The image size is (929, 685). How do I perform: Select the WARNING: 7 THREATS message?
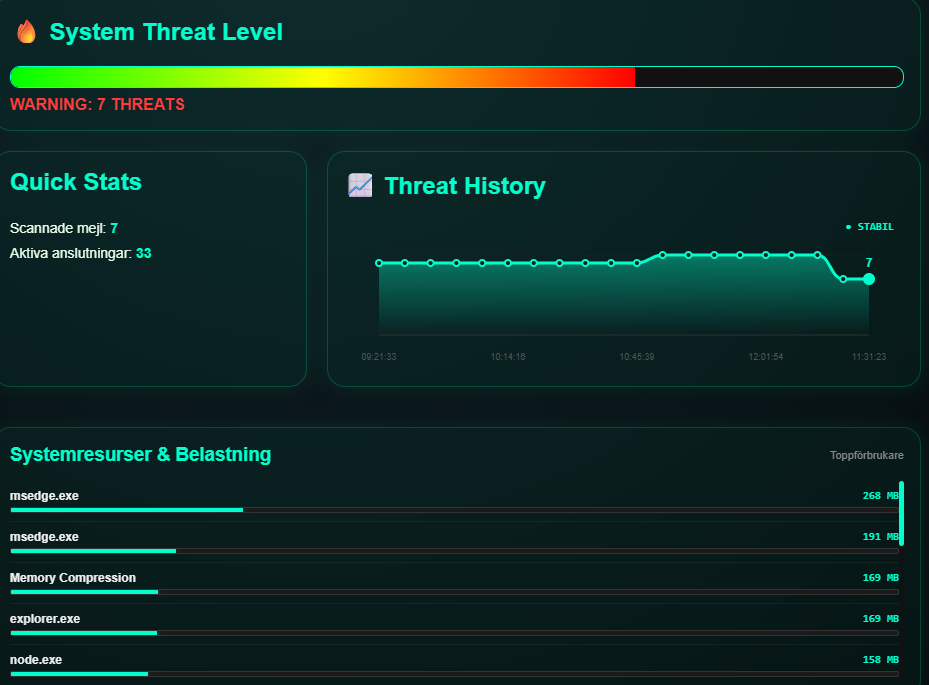point(97,104)
